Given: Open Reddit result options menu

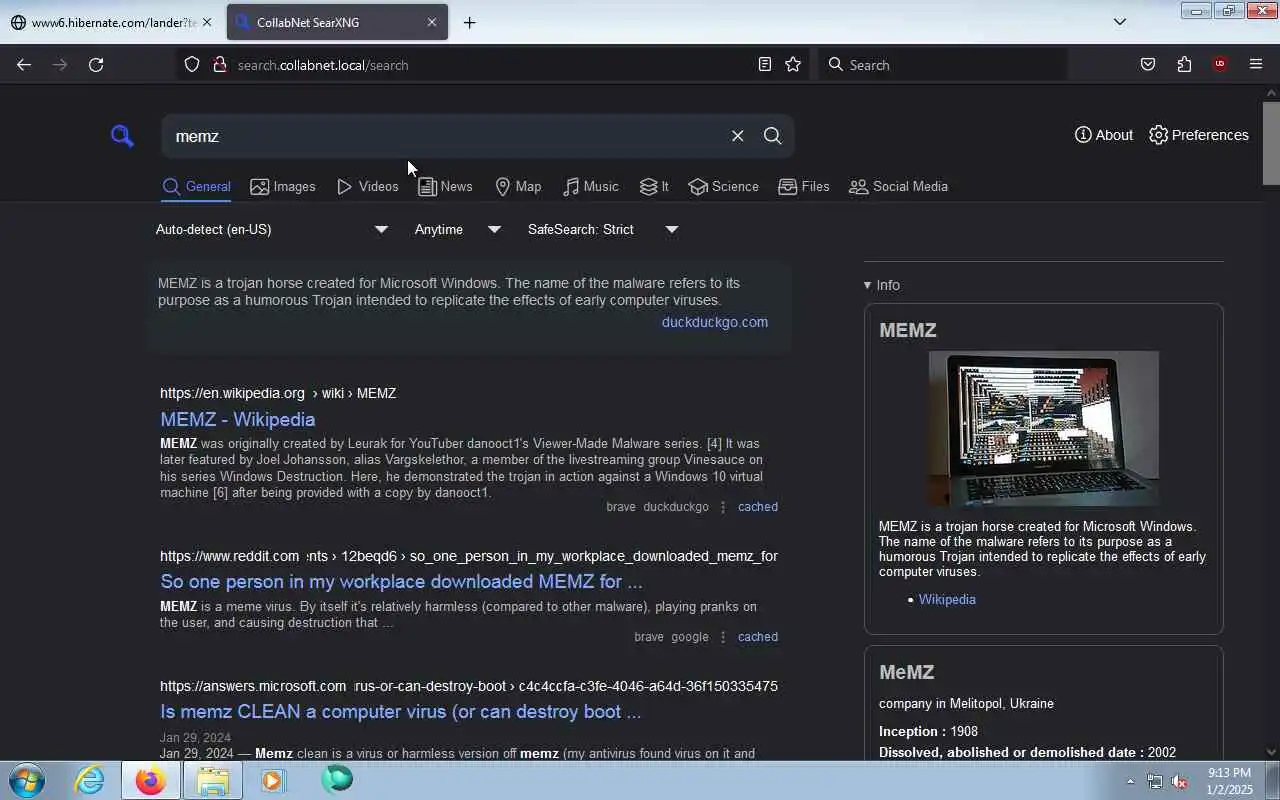Looking at the screenshot, I should (723, 637).
